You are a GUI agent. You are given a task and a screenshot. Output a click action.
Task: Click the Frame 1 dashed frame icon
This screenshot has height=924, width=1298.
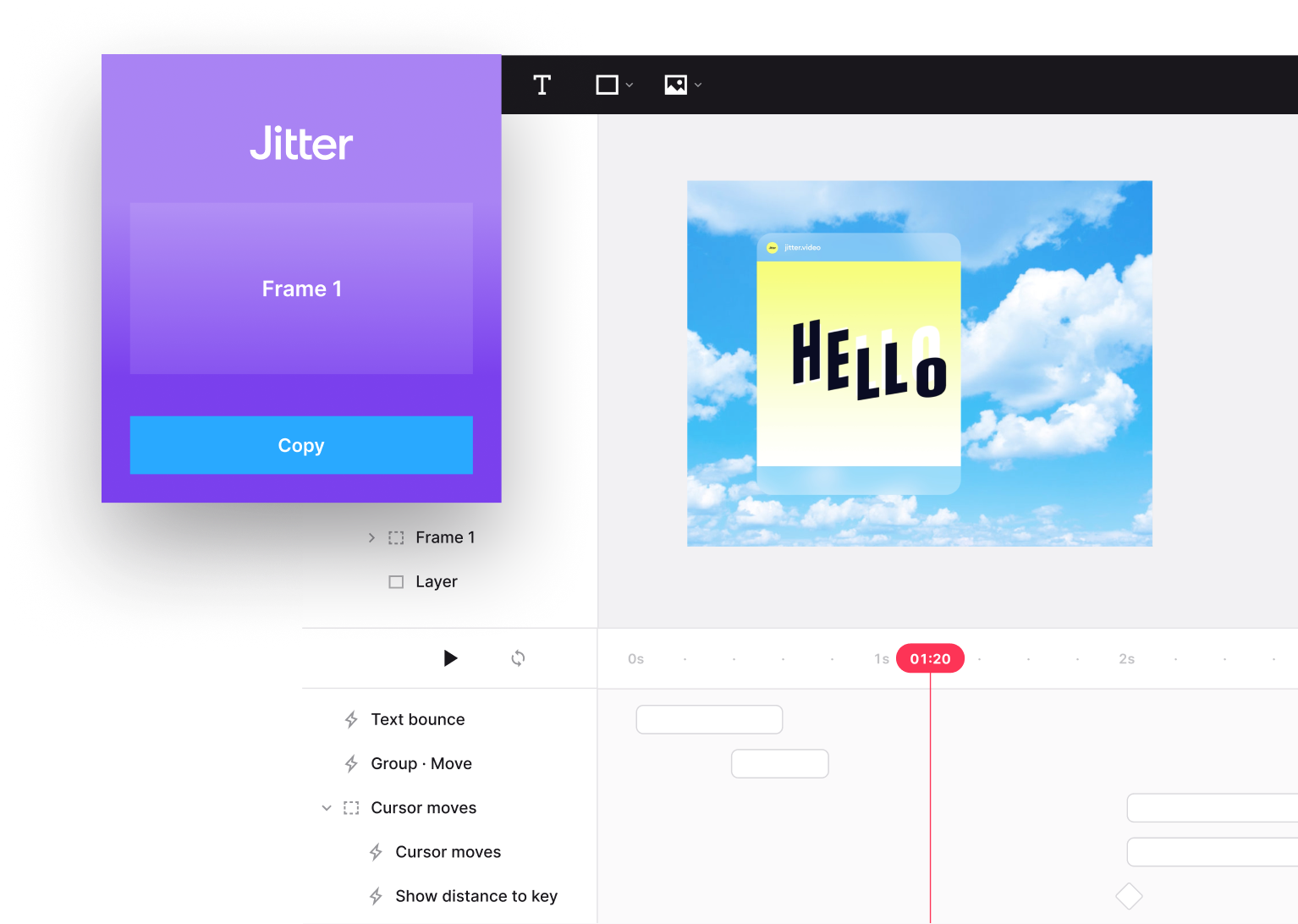pyautogui.click(x=396, y=538)
